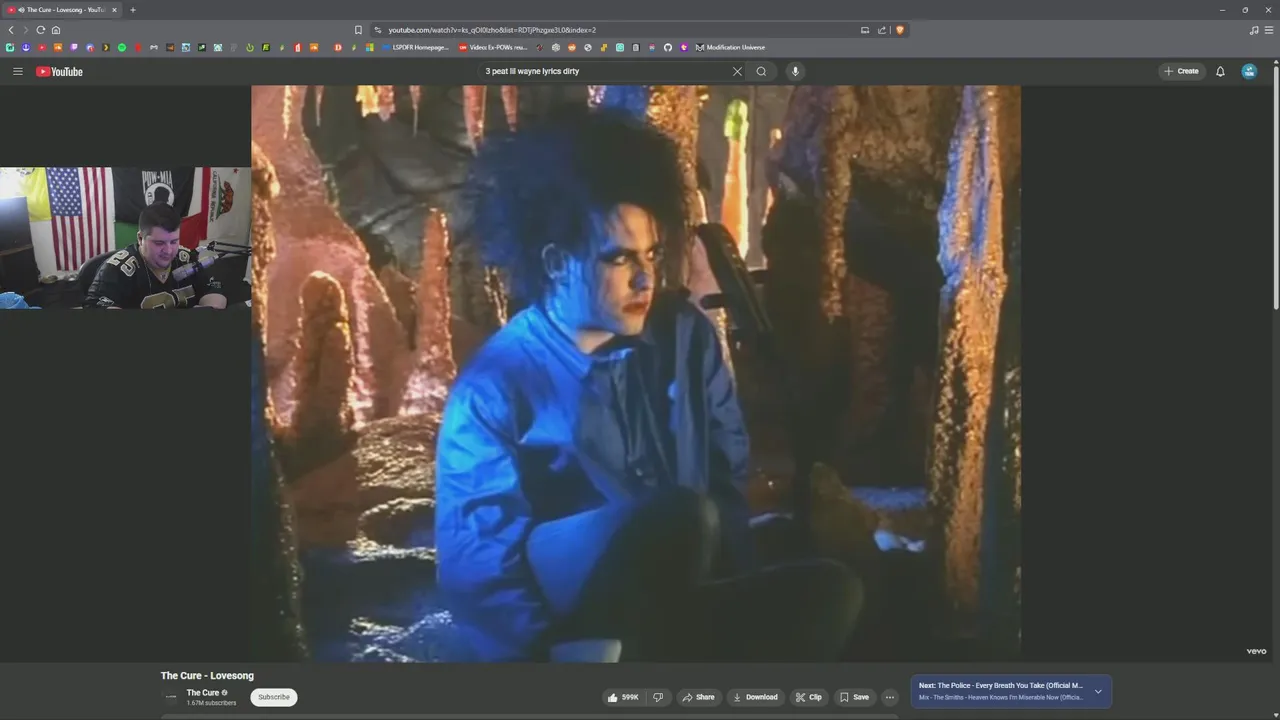Like the Lovesong video
The width and height of the screenshot is (1280, 720).
pyautogui.click(x=623, y=697)
